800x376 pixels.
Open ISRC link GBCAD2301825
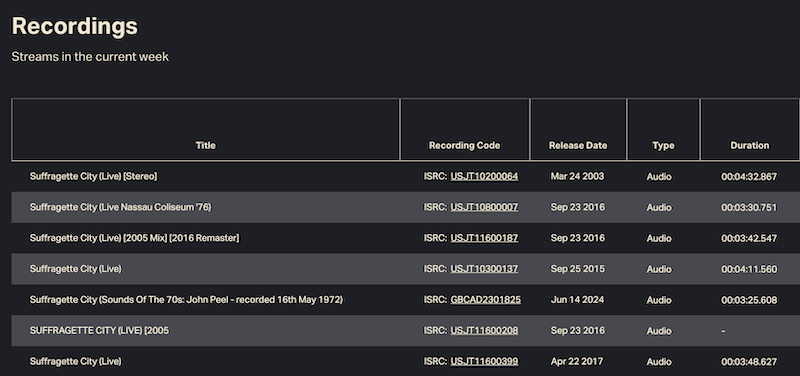click(x=485, y=300)
